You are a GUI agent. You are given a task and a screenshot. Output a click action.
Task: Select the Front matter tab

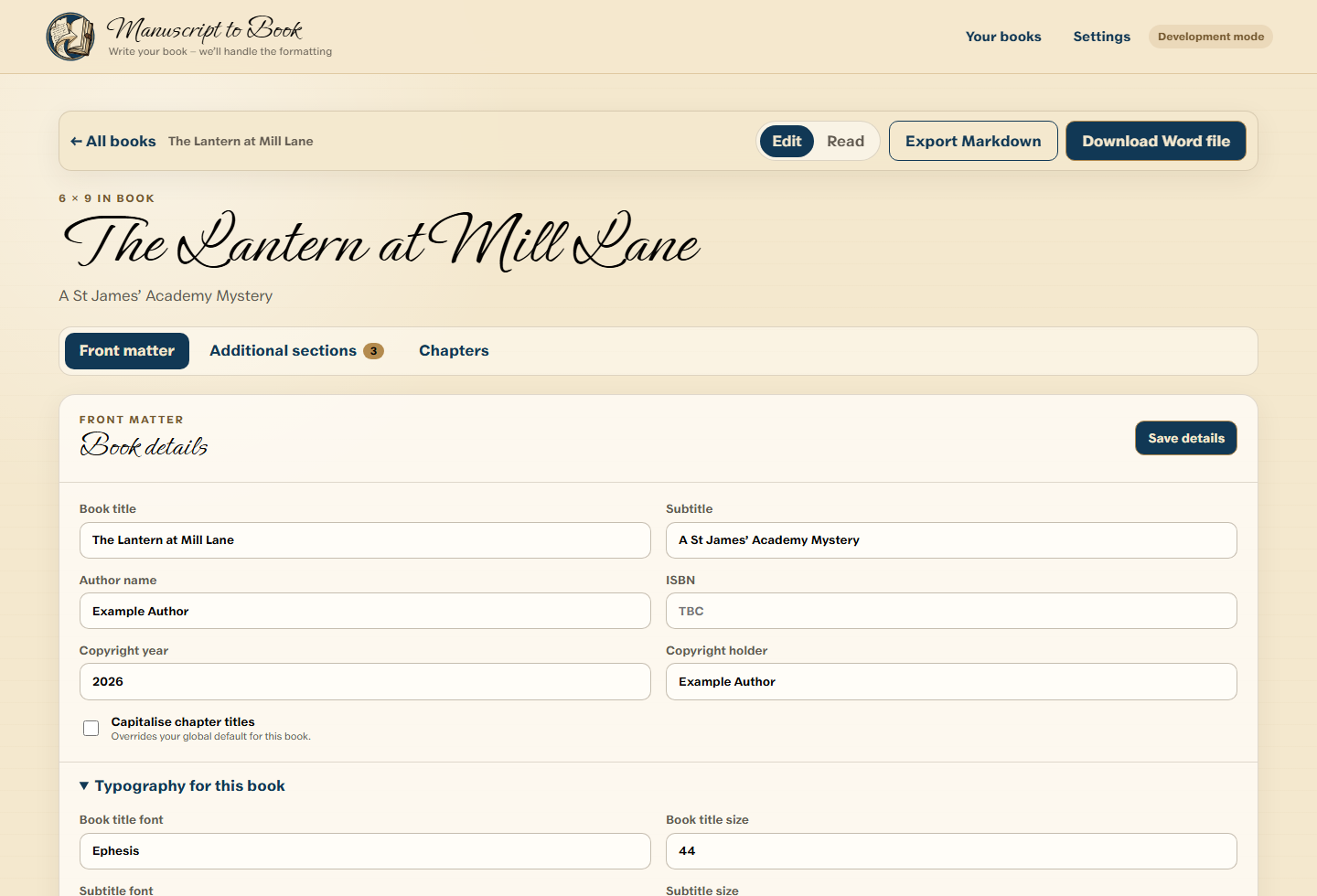[127, 351]
